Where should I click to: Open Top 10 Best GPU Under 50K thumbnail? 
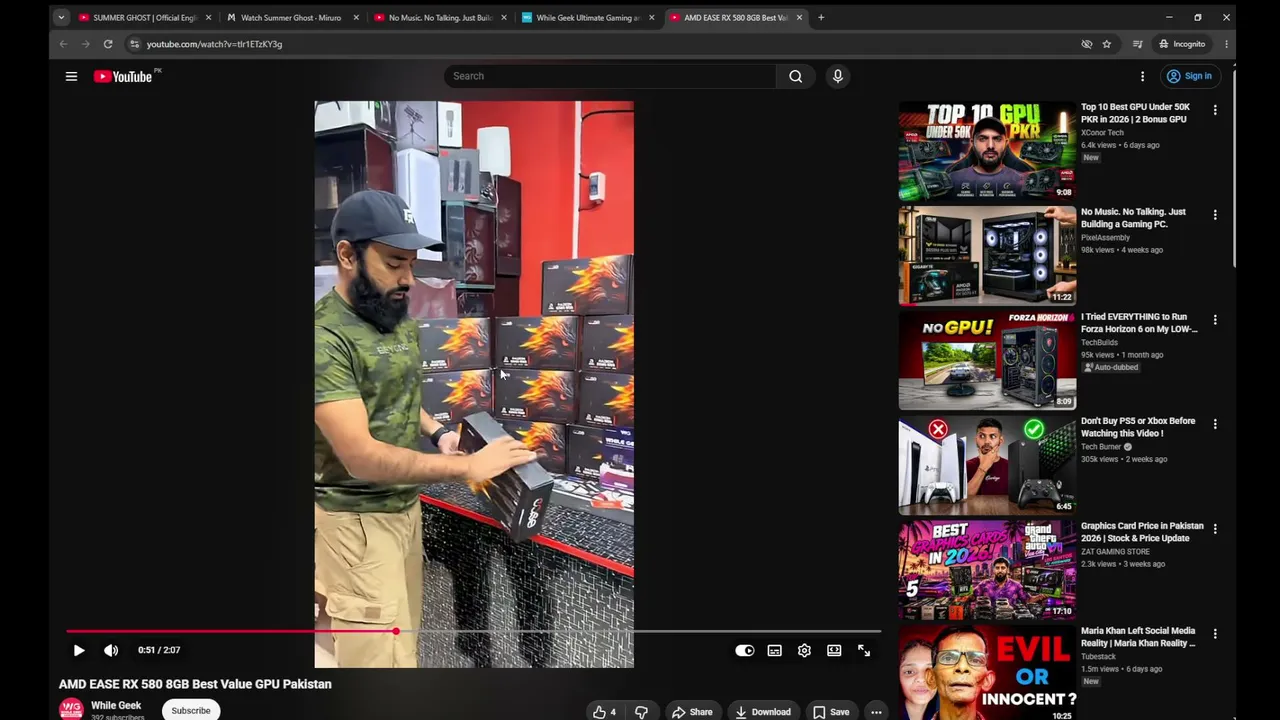987,150
